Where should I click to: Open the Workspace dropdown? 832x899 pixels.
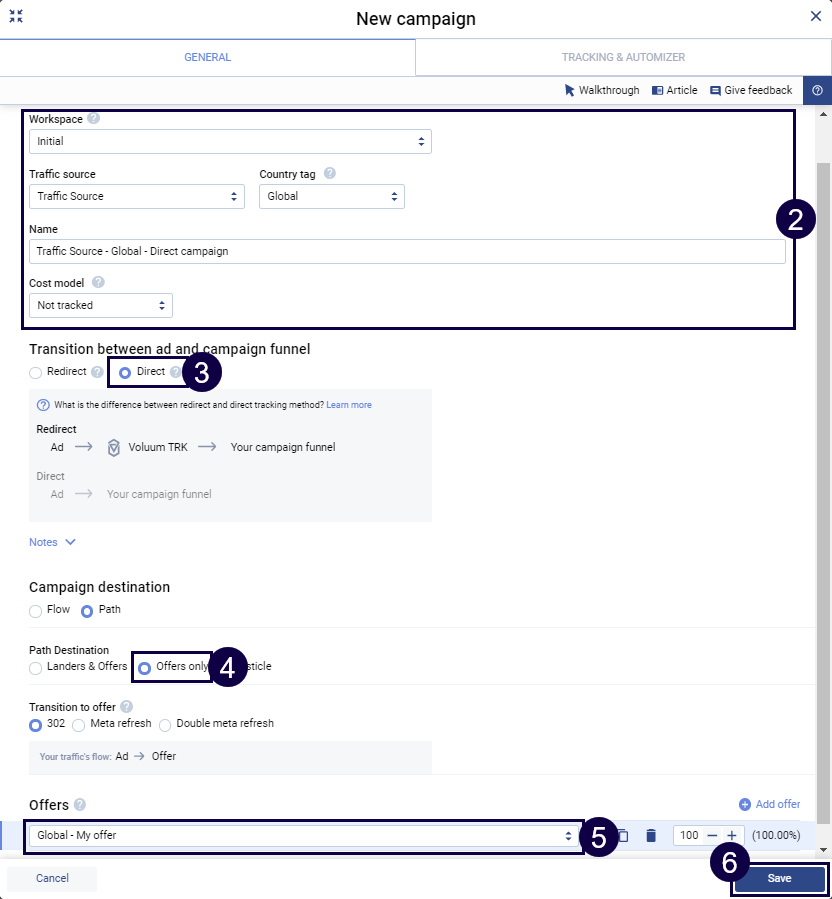[230, 142]
